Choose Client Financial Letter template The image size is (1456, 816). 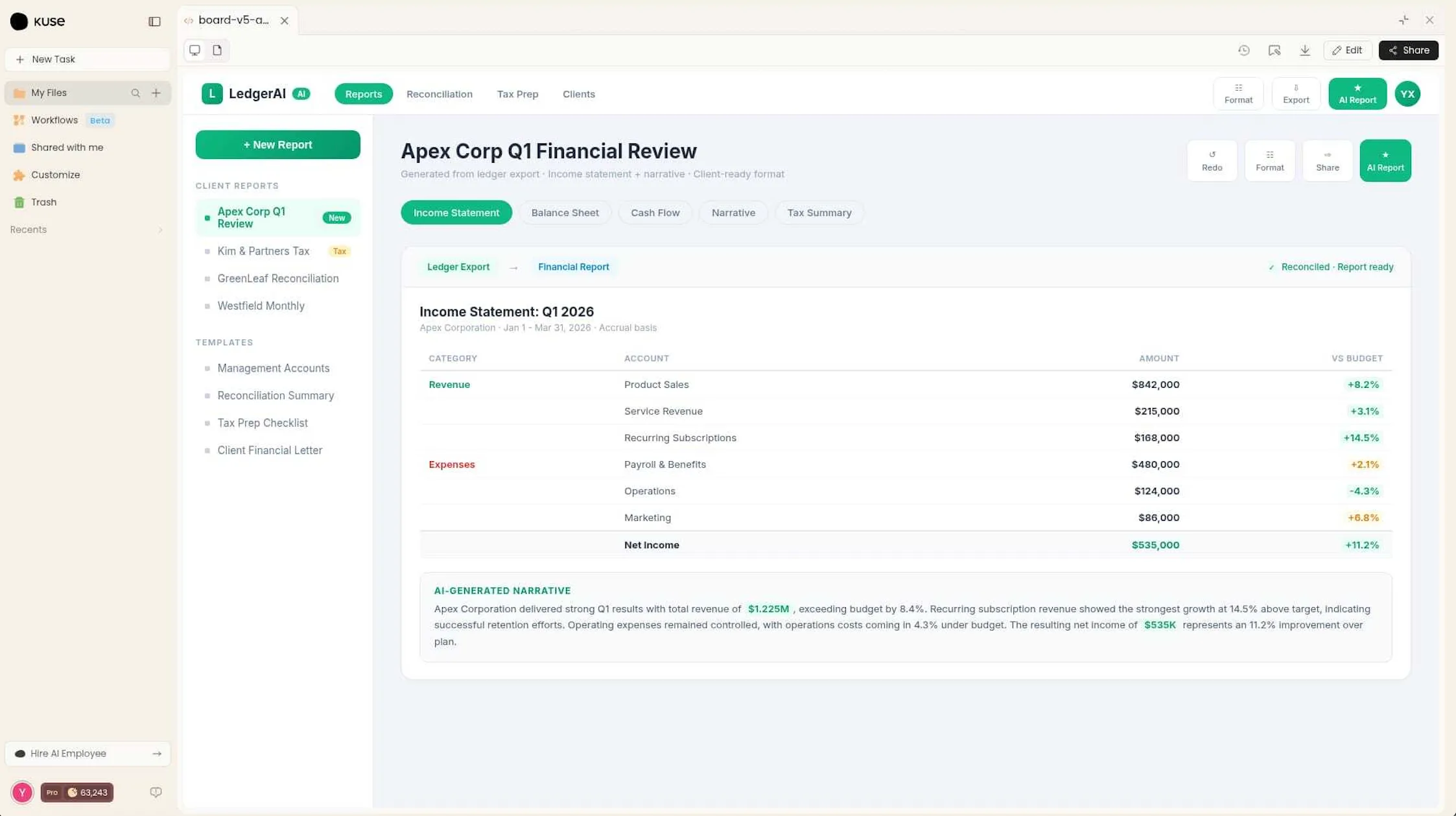(278, 450)
